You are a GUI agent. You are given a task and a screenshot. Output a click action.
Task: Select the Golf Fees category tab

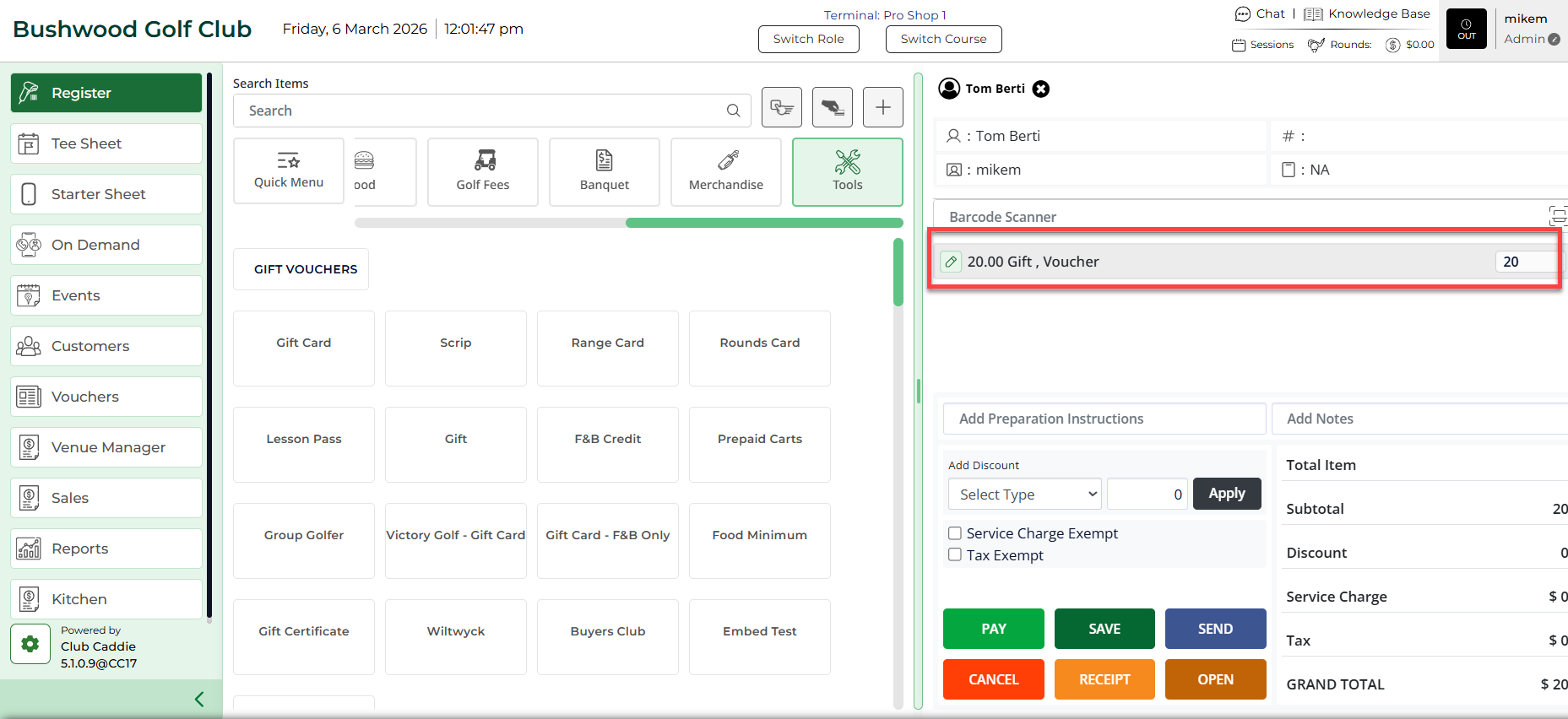(483, 172)
